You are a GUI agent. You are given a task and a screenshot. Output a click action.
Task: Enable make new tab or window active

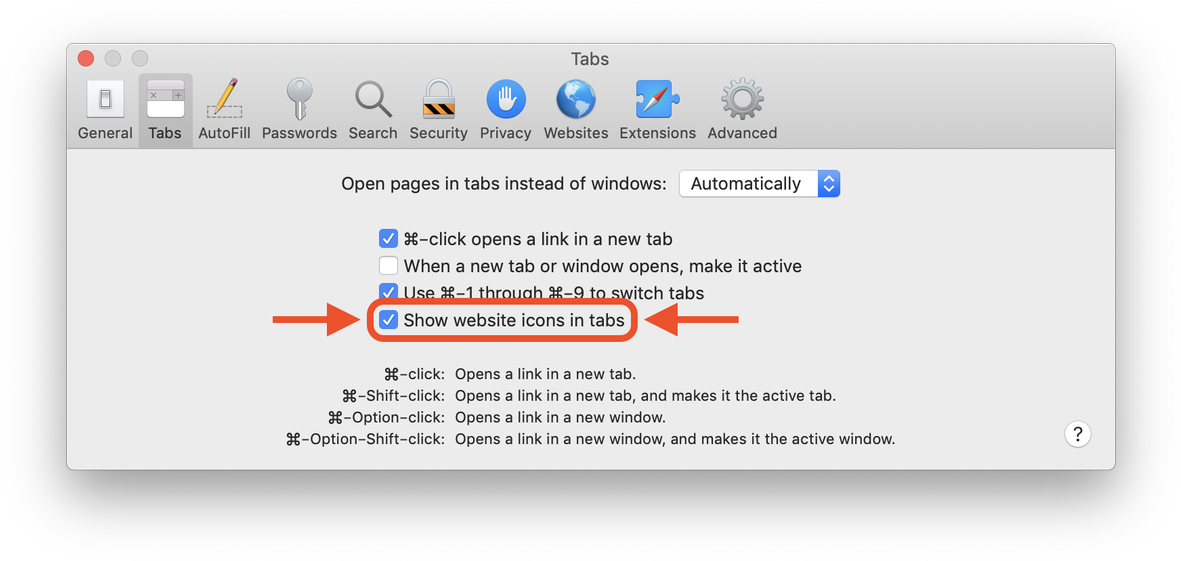(x=388, y=266)
